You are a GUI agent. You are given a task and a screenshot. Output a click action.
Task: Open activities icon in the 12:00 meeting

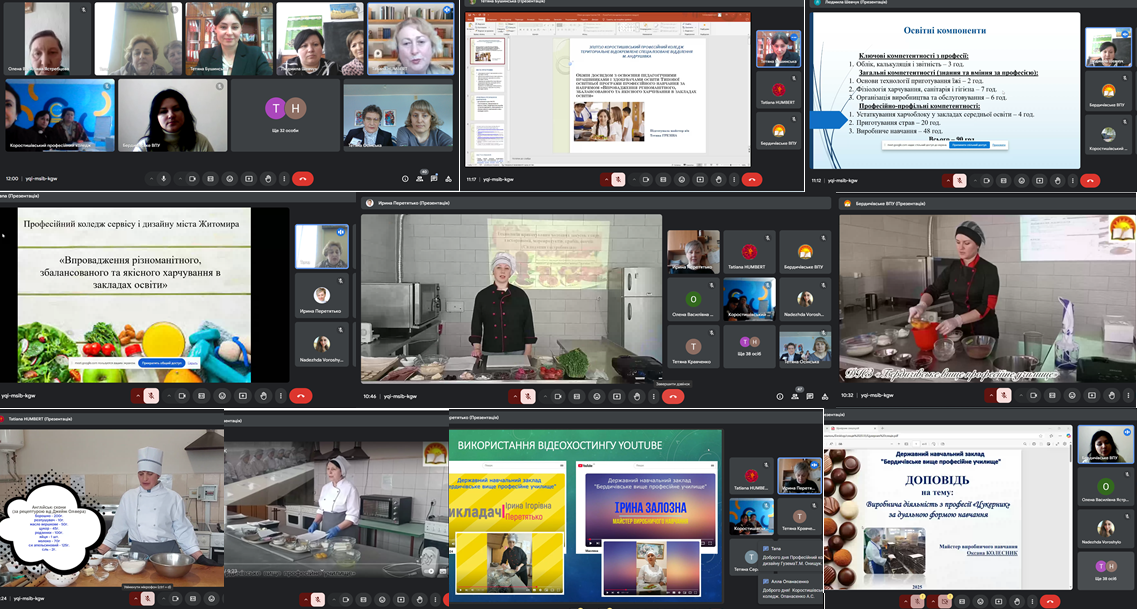coord(449,179)
